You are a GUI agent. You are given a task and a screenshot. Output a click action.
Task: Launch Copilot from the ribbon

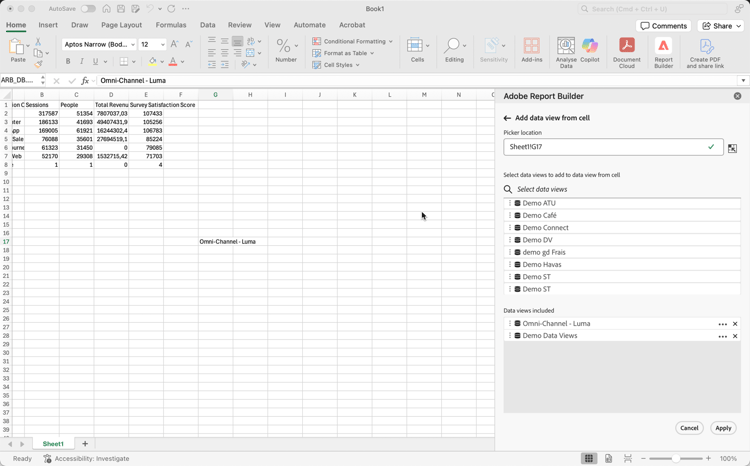[x=590, y=50]
